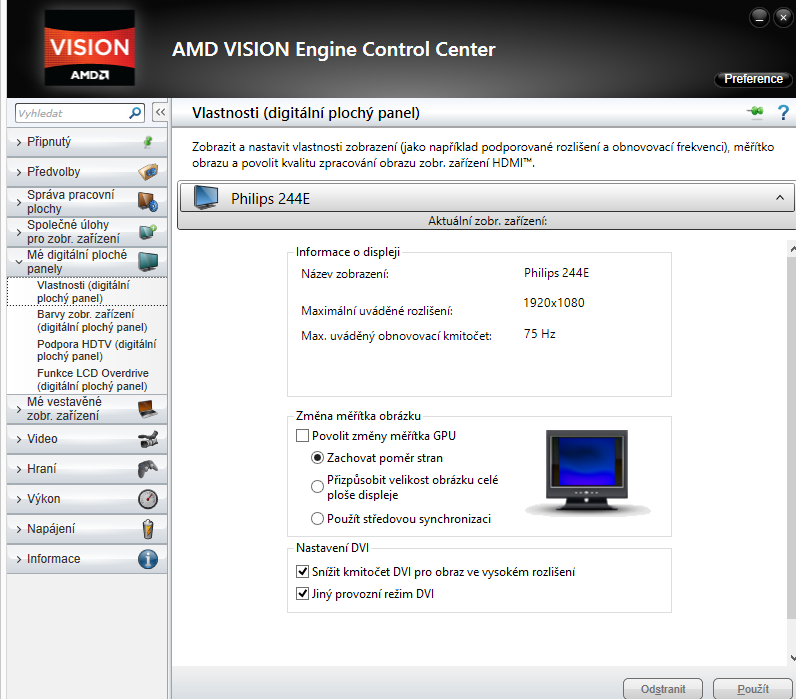This screenshot has width=796, height=699.
Task: Click the 75 Hz refresh rate value
Action: (x=540, y=334)
